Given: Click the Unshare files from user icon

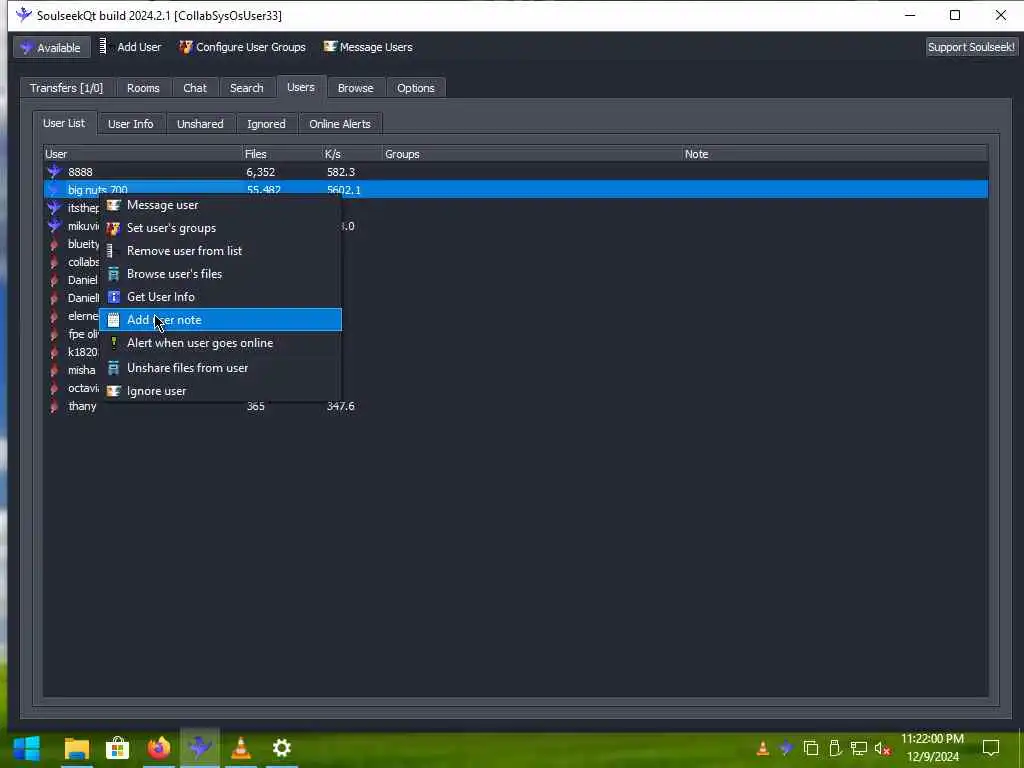Looking at the screenshot, I should pos(114,368).
